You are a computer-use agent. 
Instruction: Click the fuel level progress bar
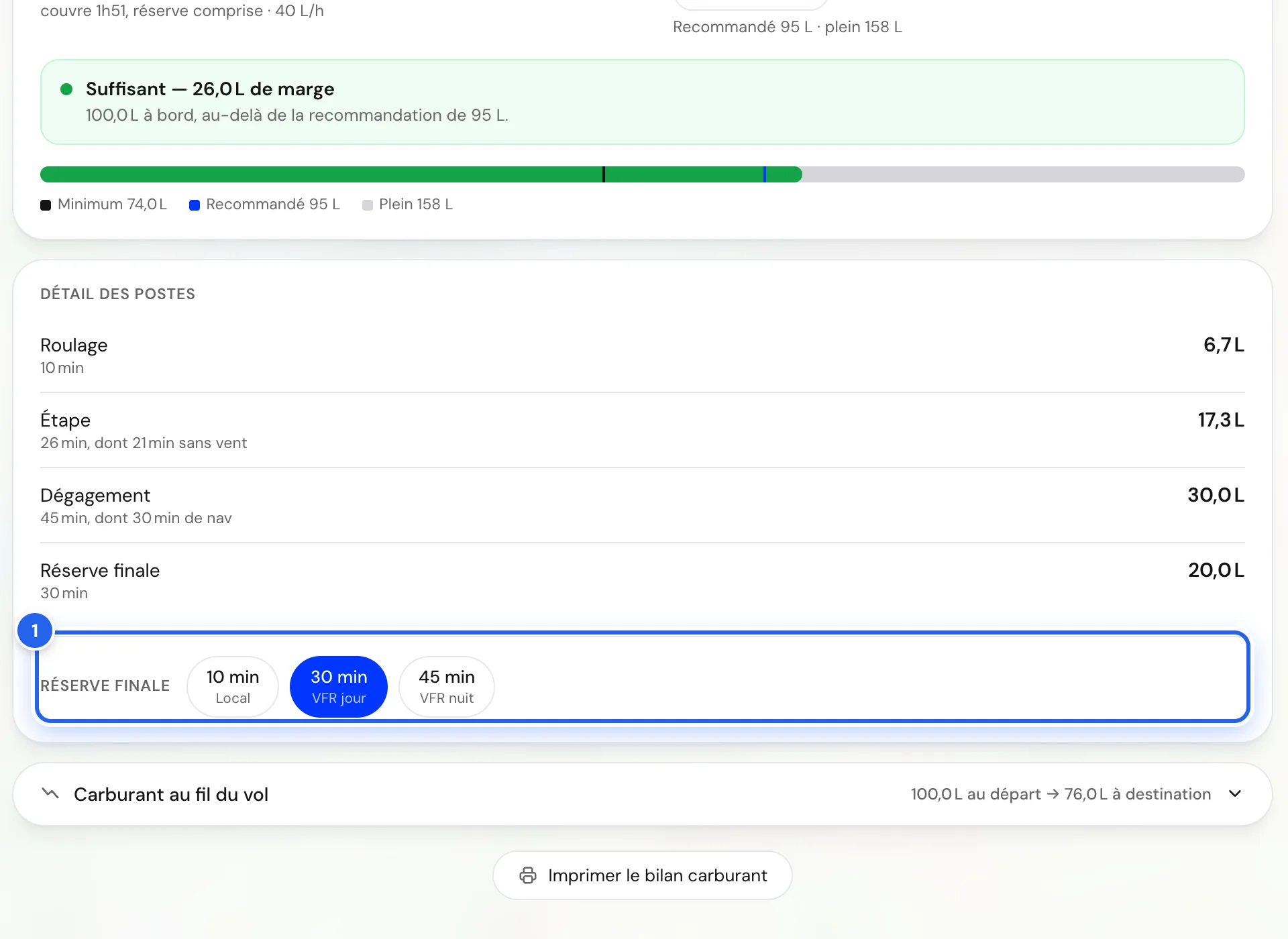click(x=643, y=174)
